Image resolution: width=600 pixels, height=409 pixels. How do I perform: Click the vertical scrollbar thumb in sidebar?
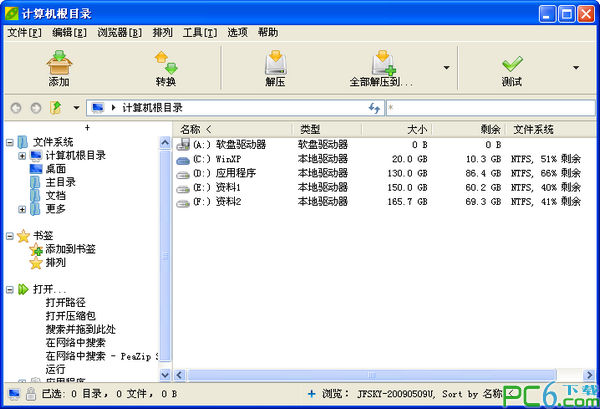pyautogui.click(x=165, y=256)
